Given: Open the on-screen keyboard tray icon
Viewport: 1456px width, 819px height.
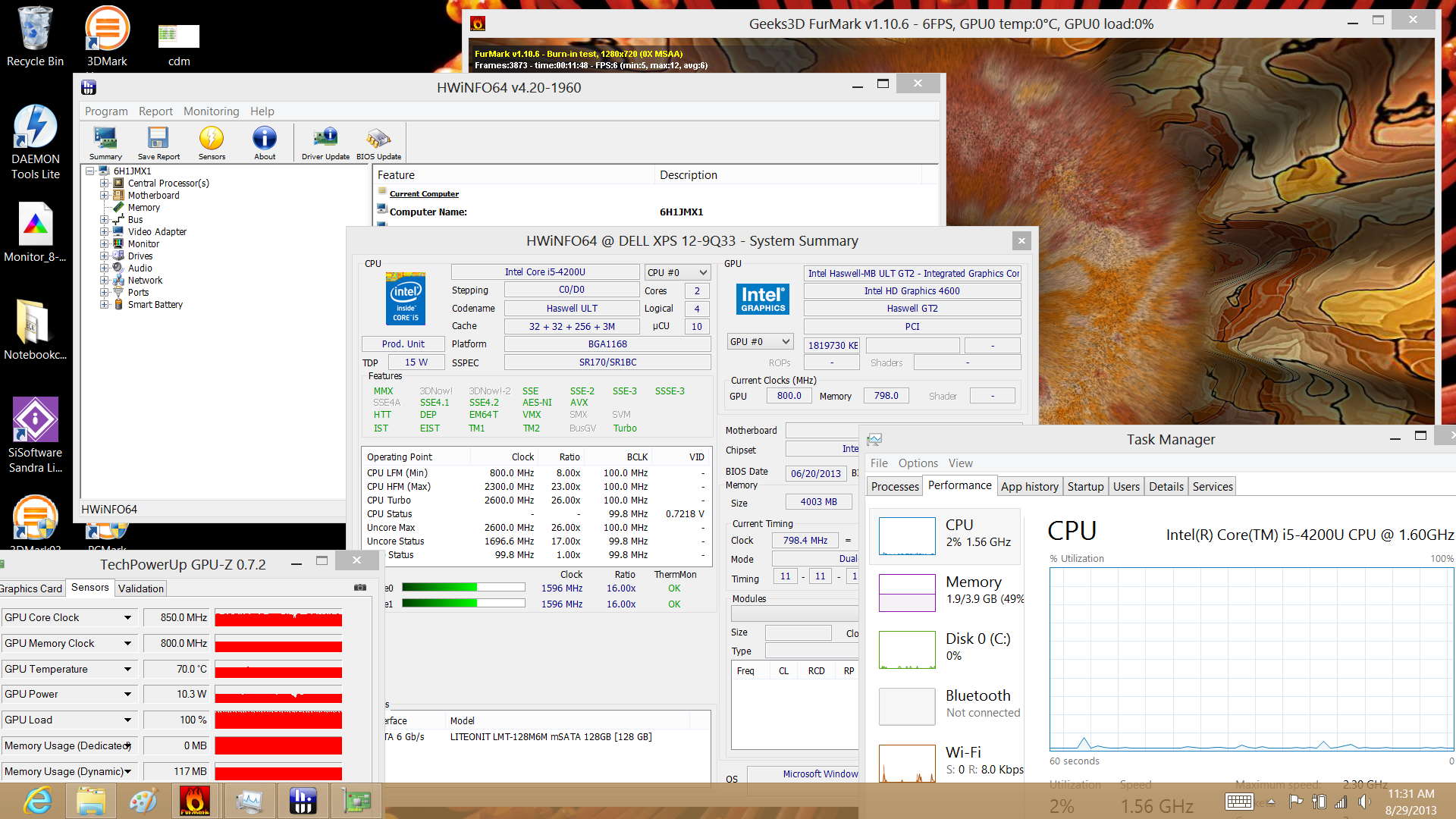Looking at the screenshot, I should (1239, 802).
